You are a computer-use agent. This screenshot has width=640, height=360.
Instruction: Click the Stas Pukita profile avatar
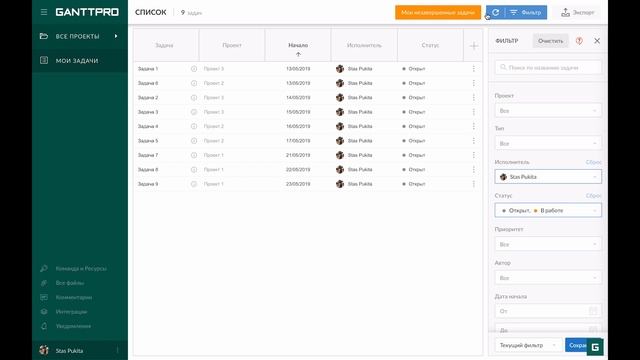tap(44, 350)
